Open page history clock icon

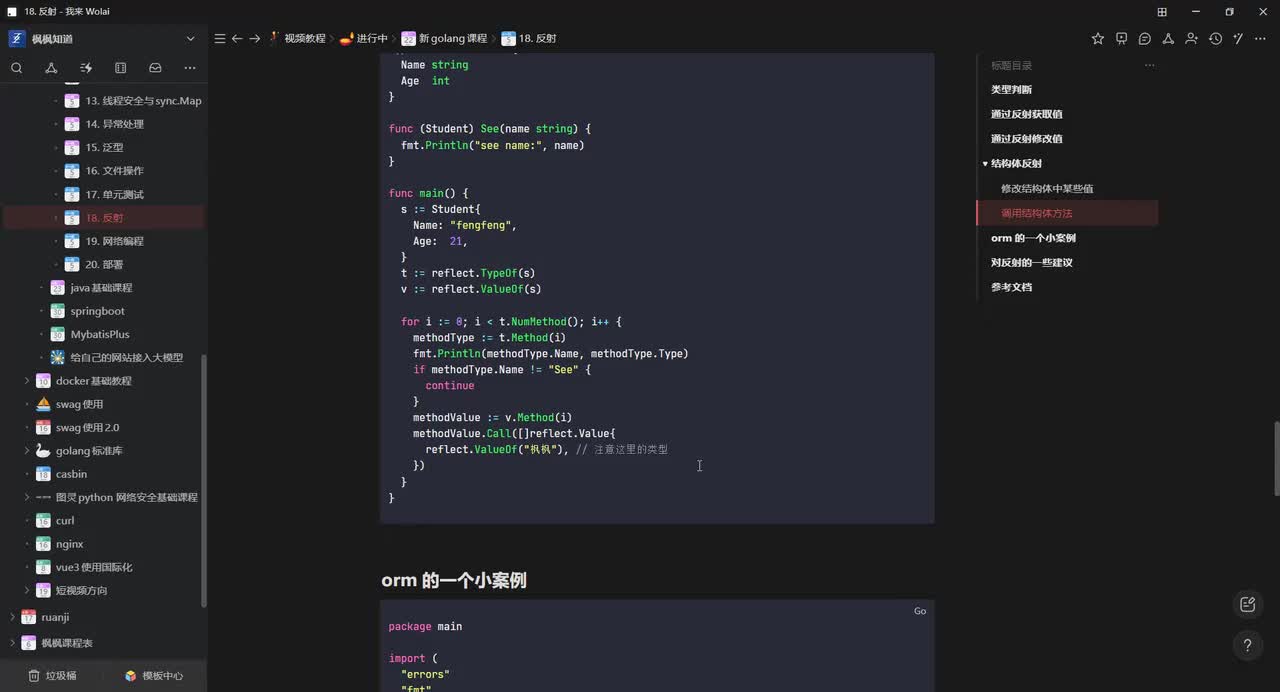[1215, 38]
